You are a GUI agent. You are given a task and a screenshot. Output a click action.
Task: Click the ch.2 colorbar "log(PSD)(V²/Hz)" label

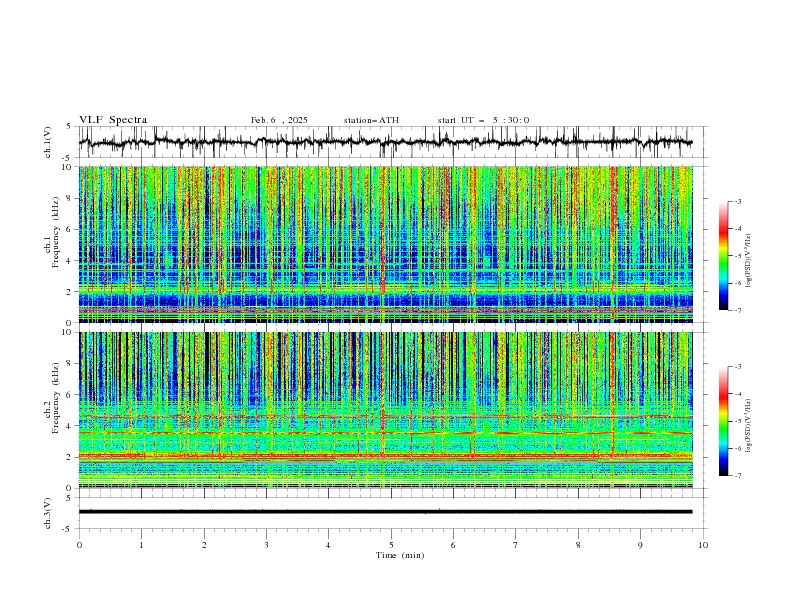tap(749, 426)
